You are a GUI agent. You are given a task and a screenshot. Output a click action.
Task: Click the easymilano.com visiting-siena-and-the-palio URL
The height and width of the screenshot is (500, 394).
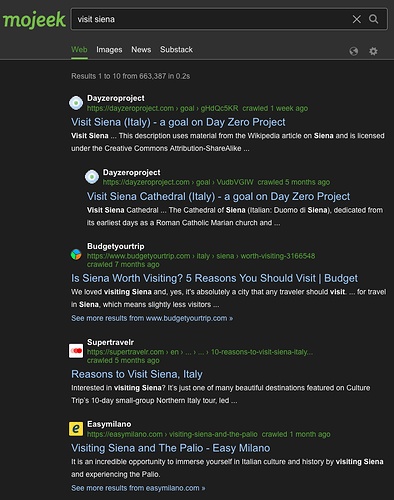click(172, 434)
